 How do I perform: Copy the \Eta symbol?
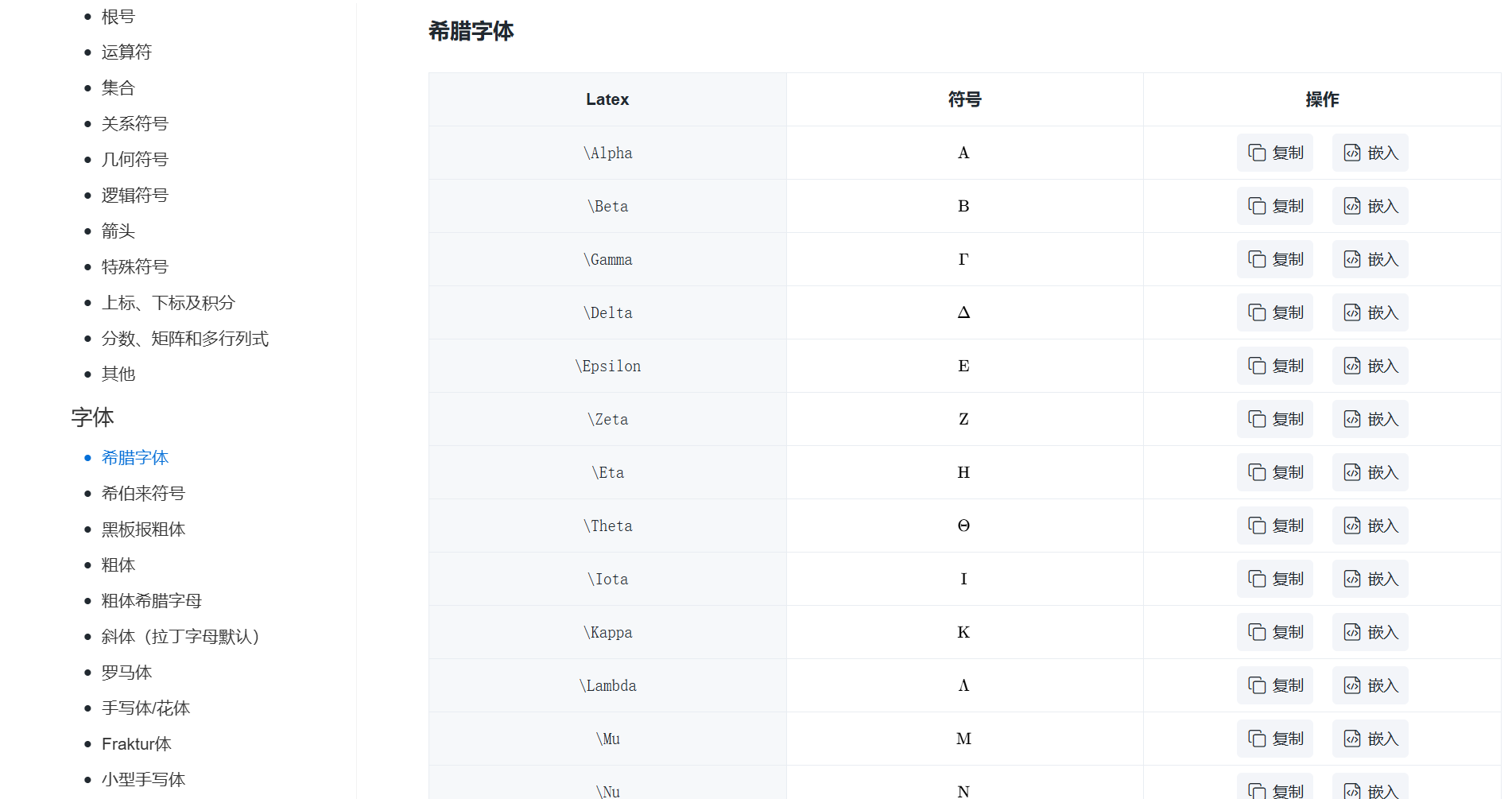tap(1275, 472)
